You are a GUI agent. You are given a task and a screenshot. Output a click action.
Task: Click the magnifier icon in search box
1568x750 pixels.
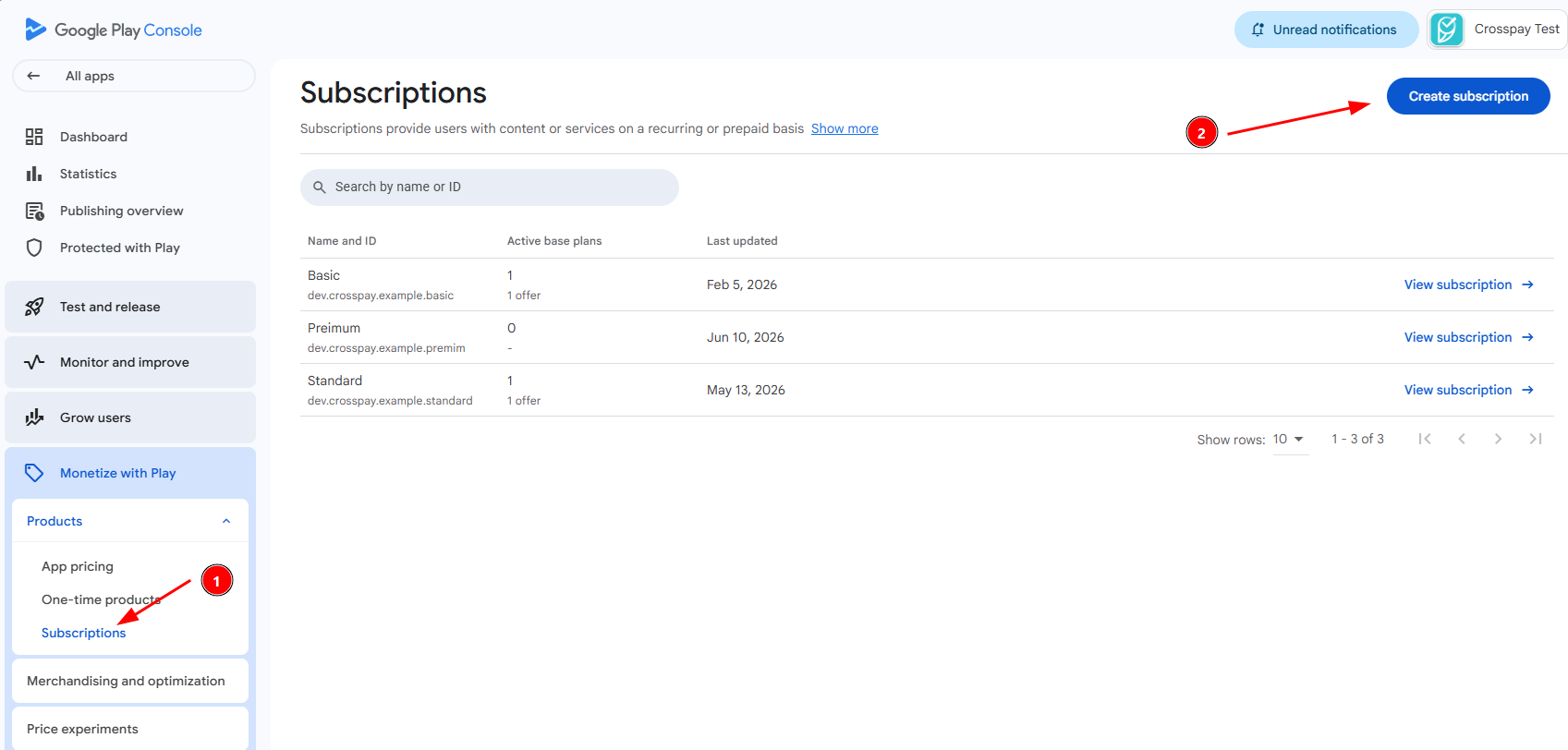point(320,187)
